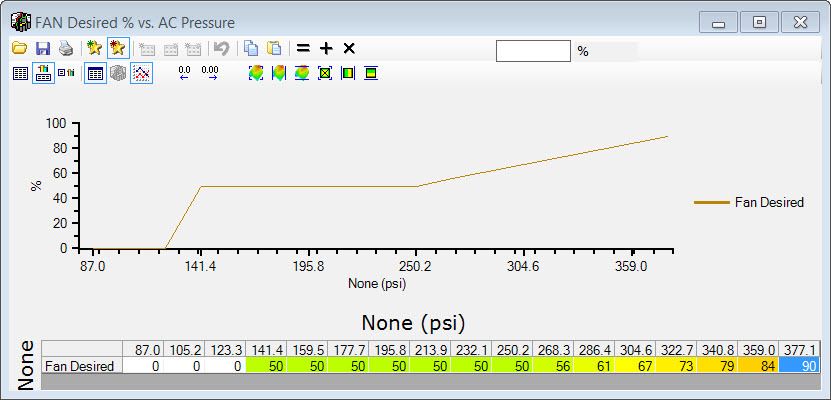Save table using floppy disk icon
Viewport: 831px width, 400px height.
tap(43, 49)
